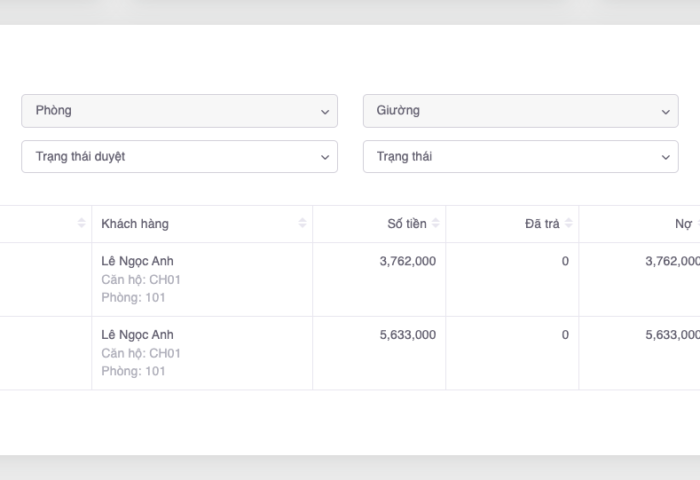Click sort arrows of the leftmost column
Image resolution: width=700 pixels, height=480 pixels.
pyautogui.click(x=82, y=224)
